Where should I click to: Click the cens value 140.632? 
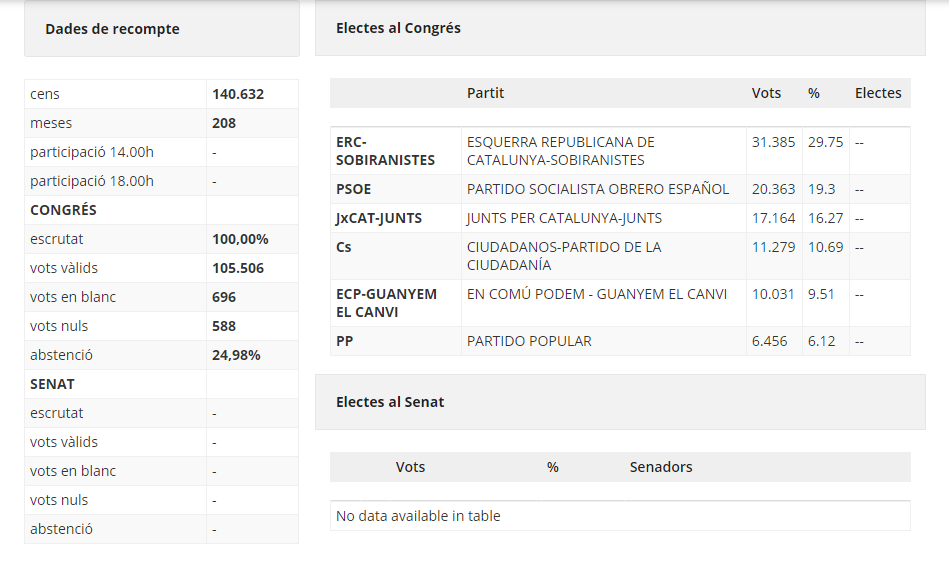point(238,94)
